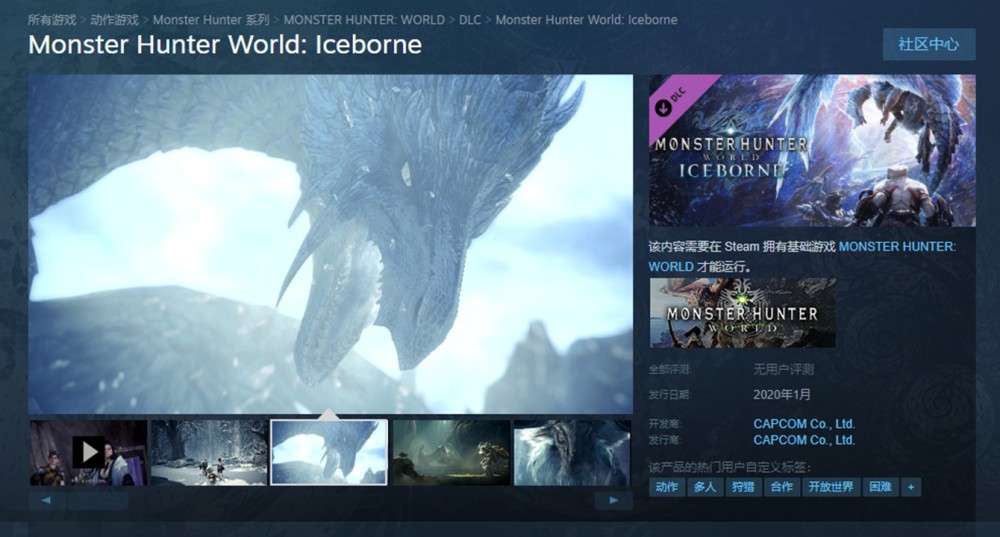Select the 合作 tag
This screenshot has height=537, width=1000.
point(782,487)
